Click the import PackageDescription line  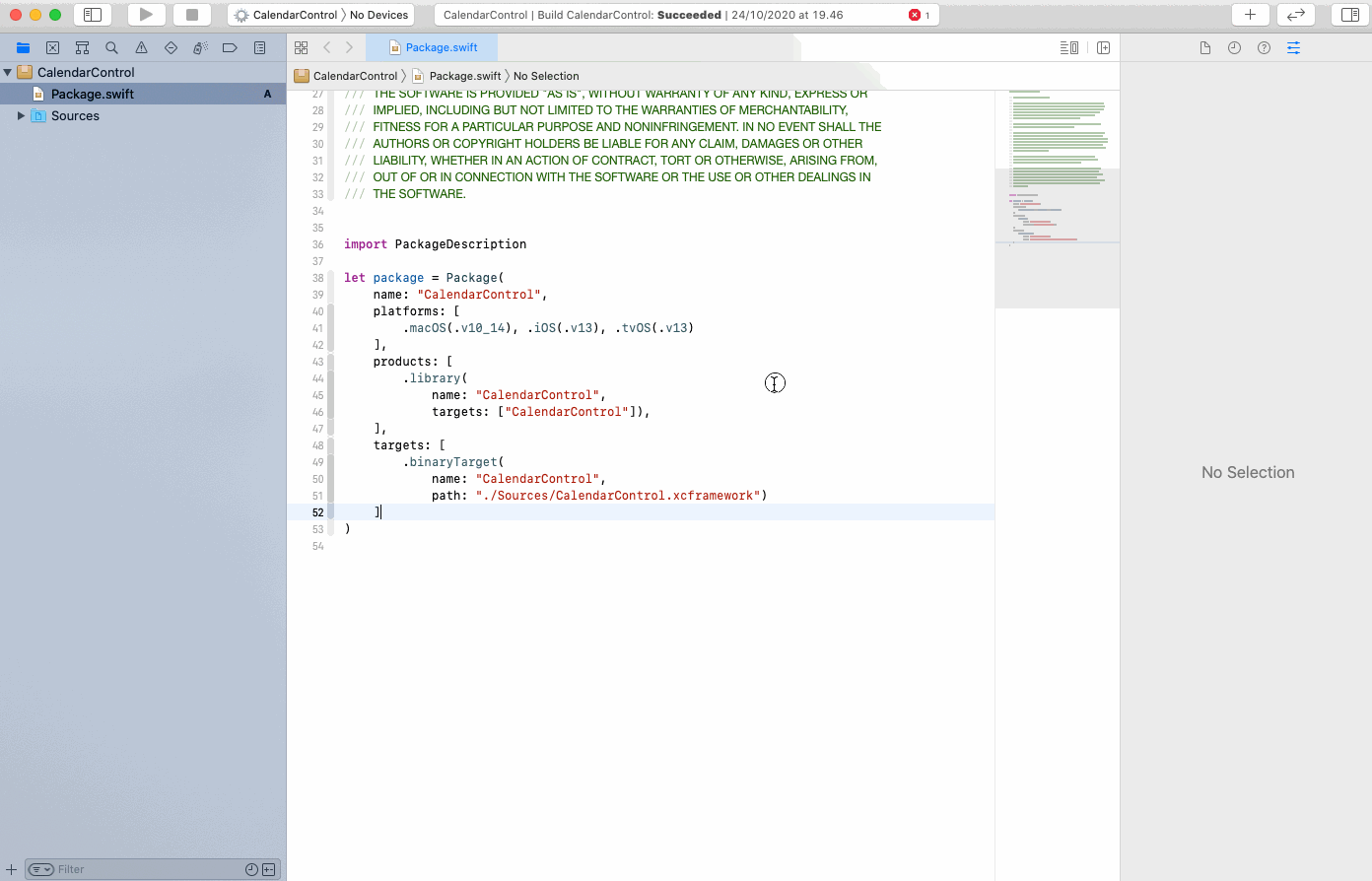click(435, 244)
